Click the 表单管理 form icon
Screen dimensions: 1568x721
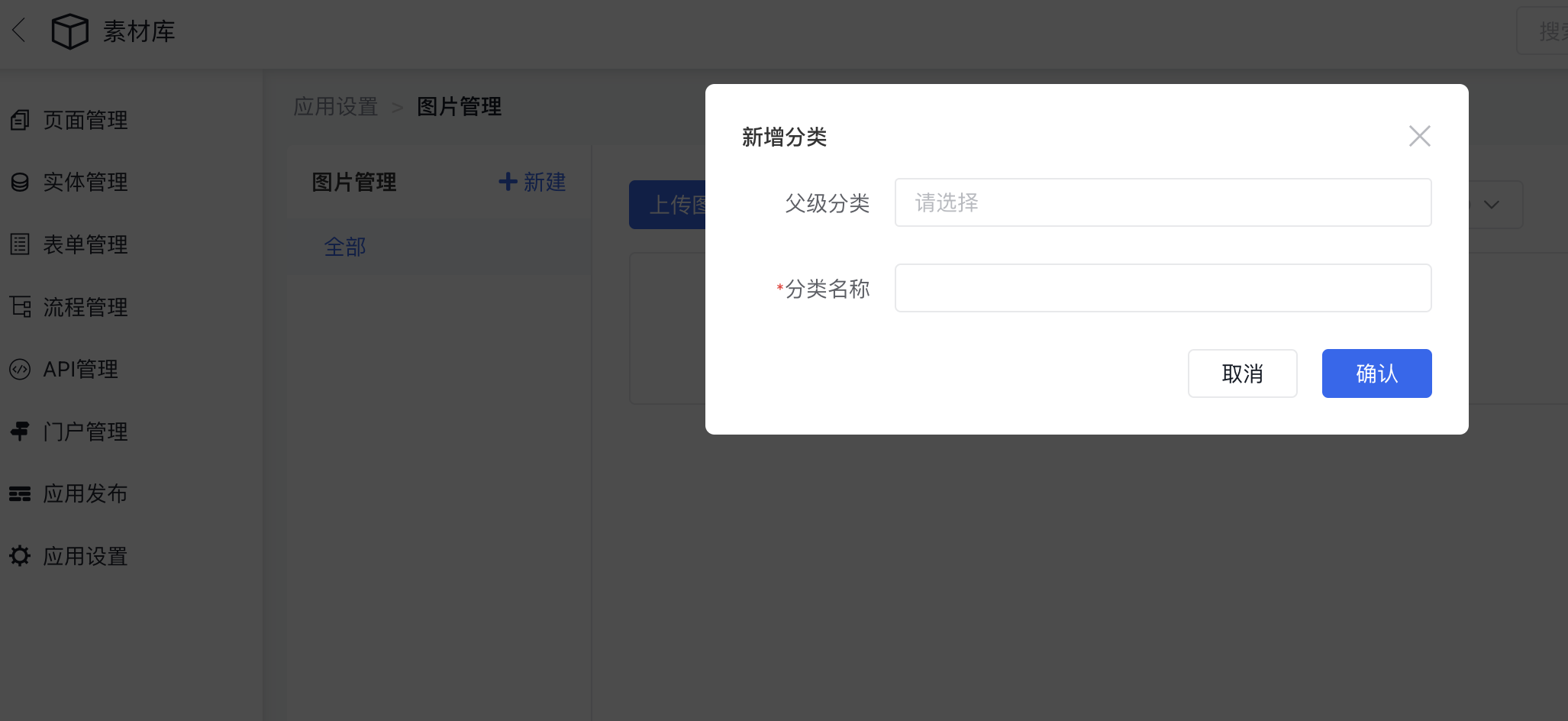(20, 244)
